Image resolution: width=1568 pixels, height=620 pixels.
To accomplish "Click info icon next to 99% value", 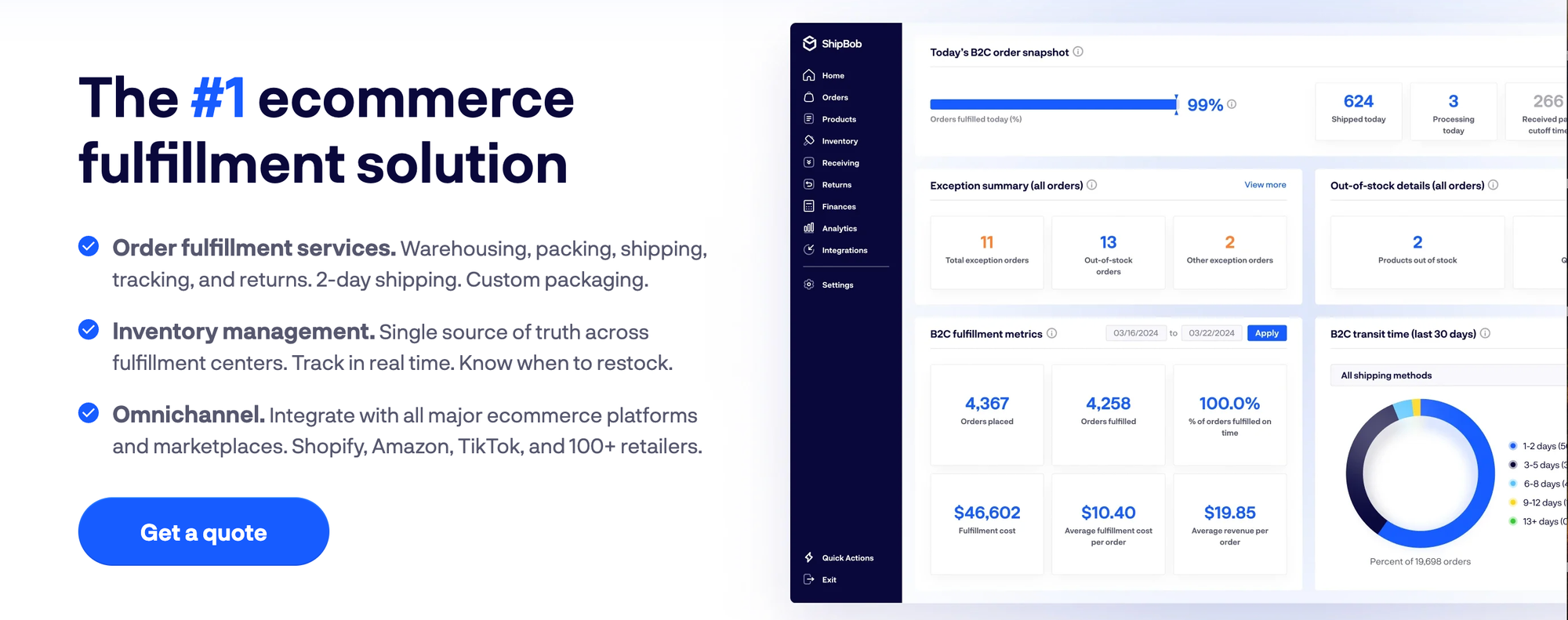I will click(1232, 104).
